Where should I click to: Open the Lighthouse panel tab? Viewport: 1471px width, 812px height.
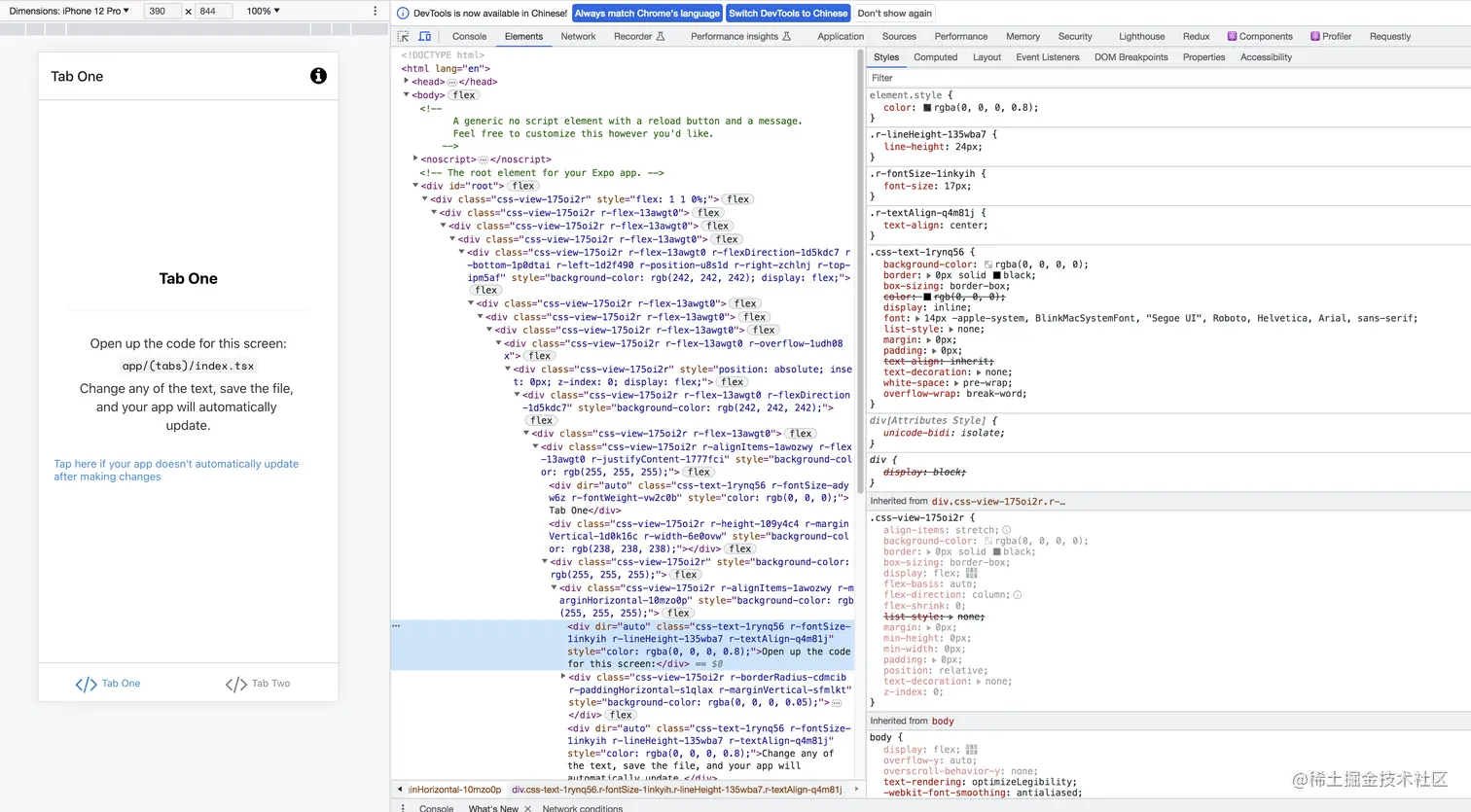coord(1141,37)
